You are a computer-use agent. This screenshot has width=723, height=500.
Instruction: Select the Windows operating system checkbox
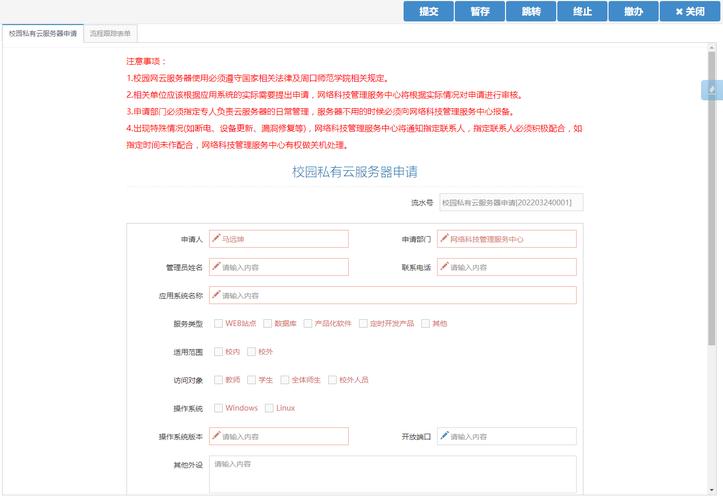point(219,408)
